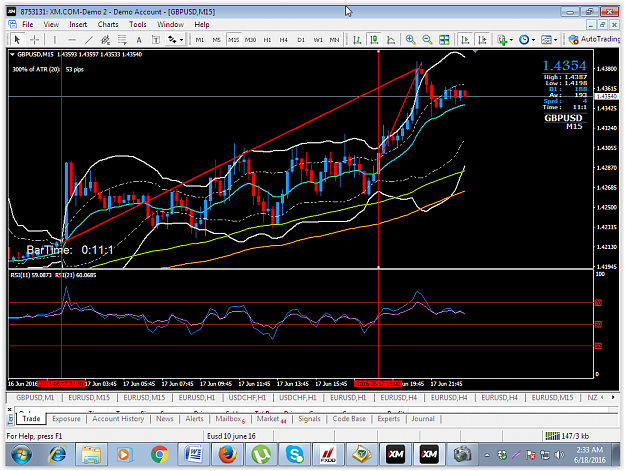Open Google Chrome from the taskbar
The height and width of the screenshot is (471, 625).
(x=159, y=454)
